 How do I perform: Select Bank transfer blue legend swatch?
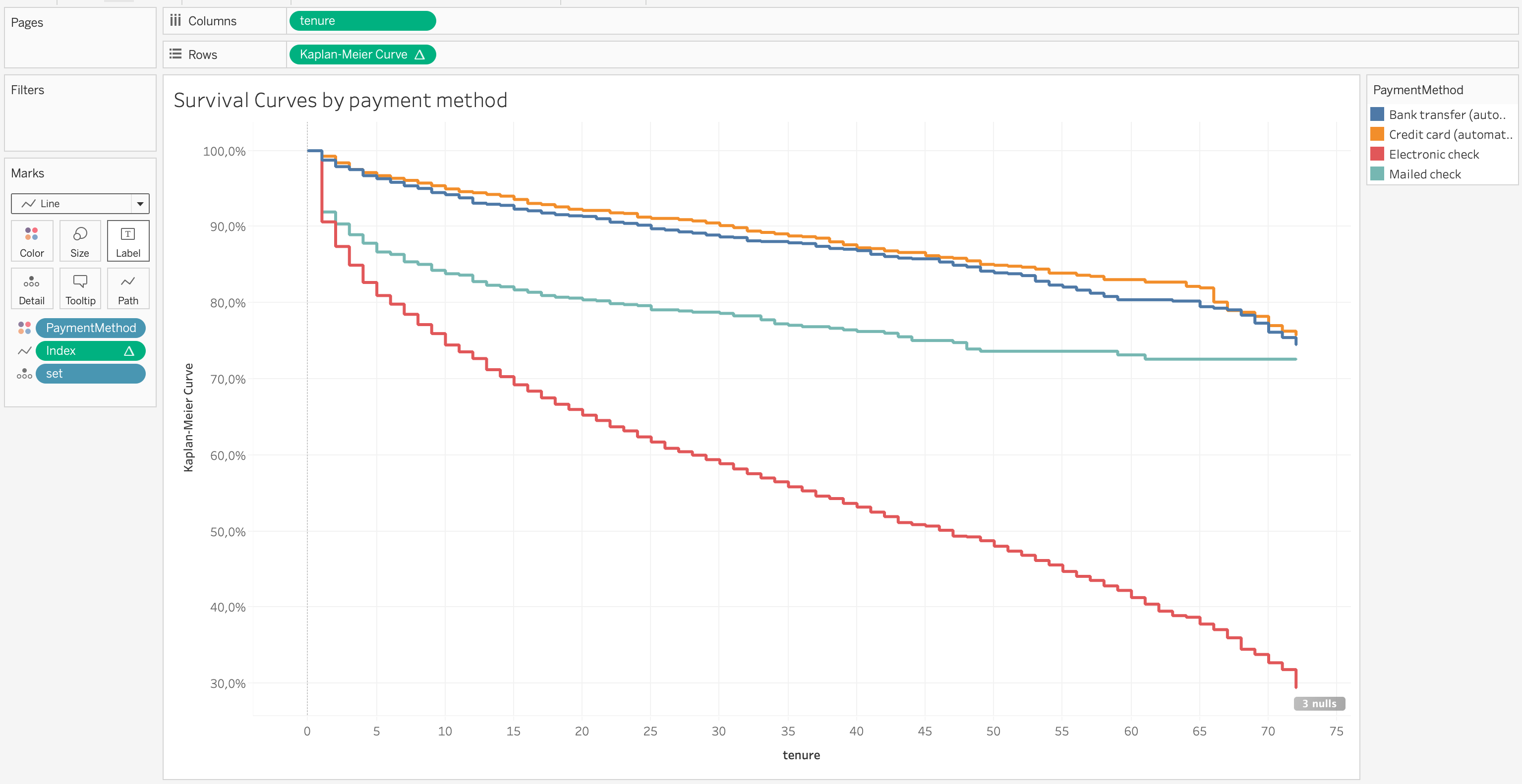(x=1377, y=114)
